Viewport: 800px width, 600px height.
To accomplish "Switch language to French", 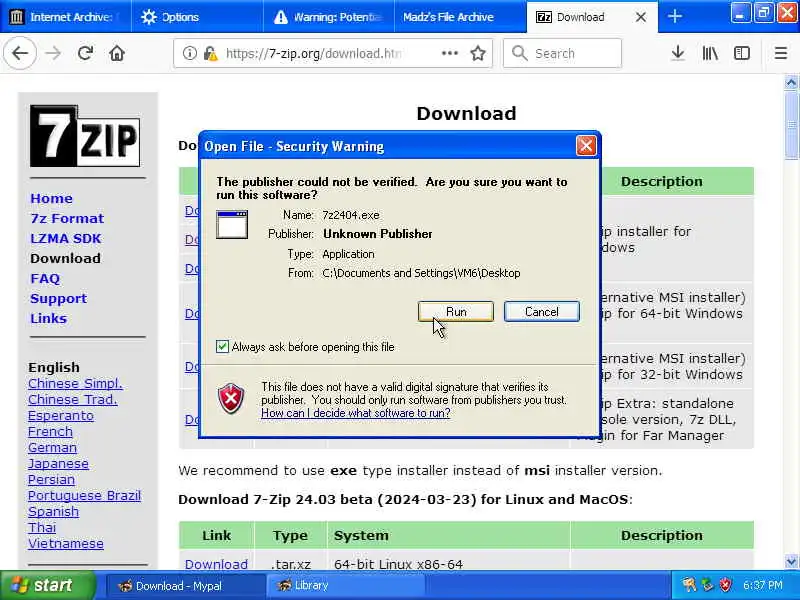I will coord(50,432).
